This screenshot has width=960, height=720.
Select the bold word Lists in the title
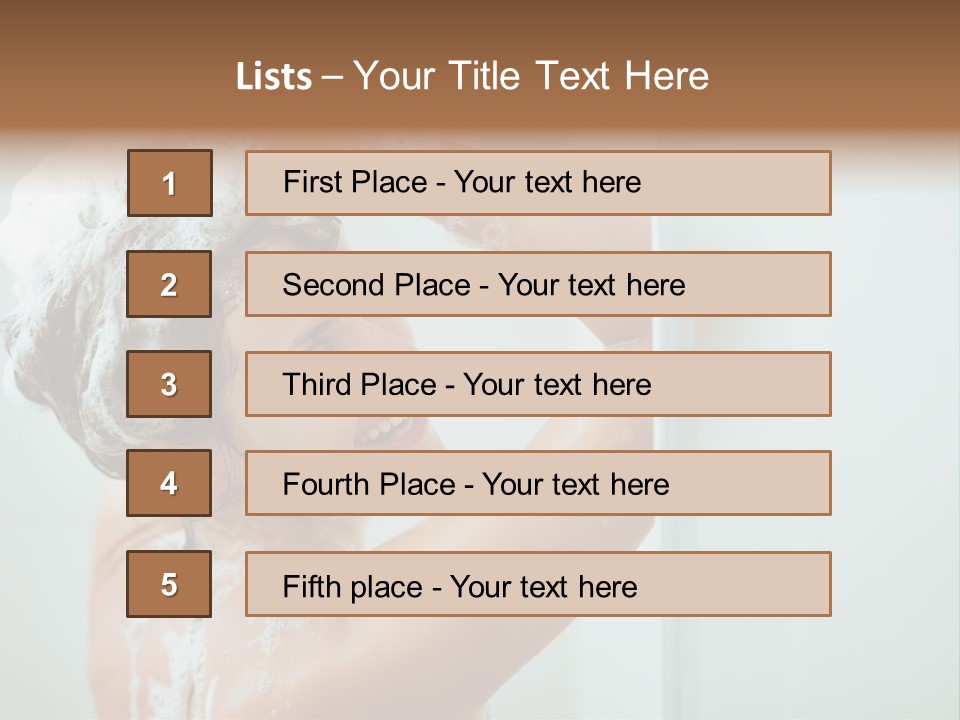point(274,76)
